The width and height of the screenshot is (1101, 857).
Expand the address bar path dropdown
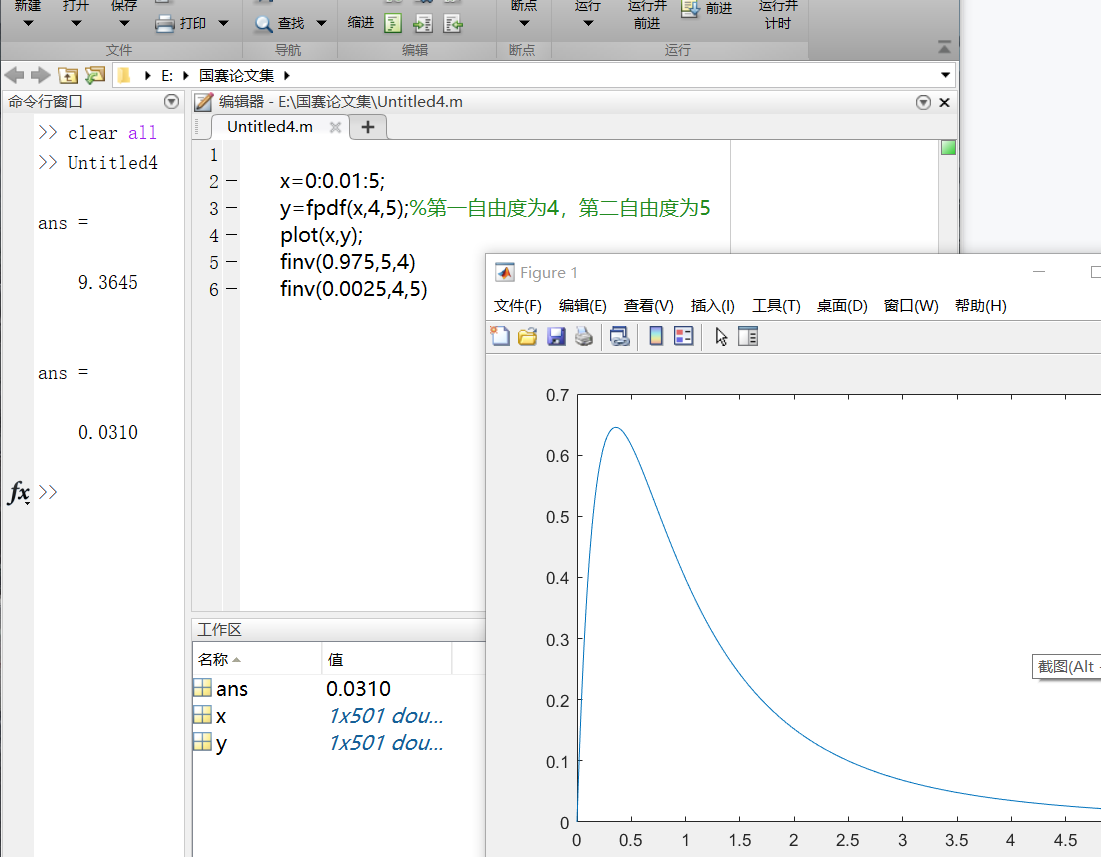tap(944, 74)
